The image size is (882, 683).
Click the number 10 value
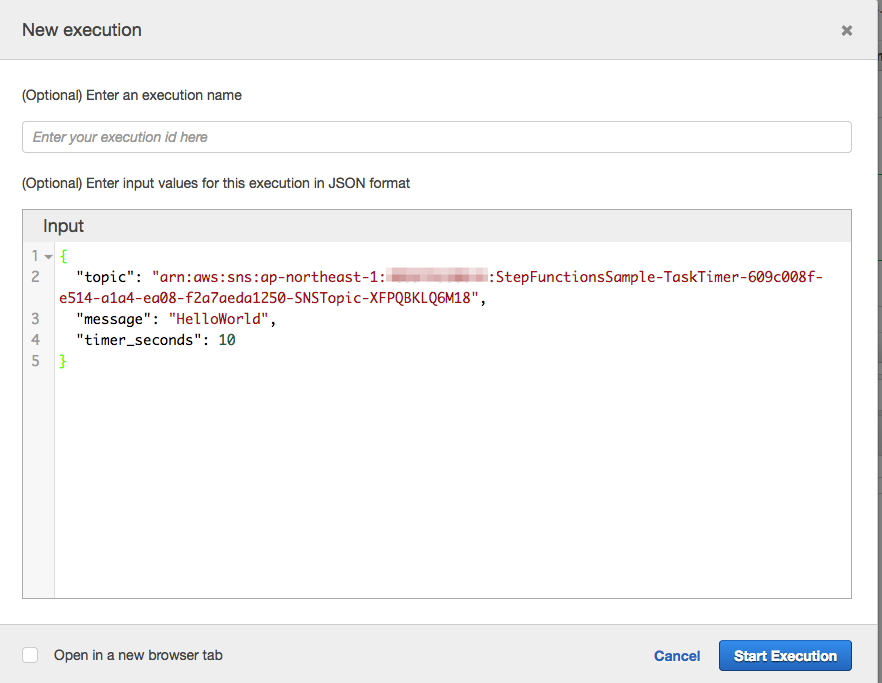coord(226,339)
